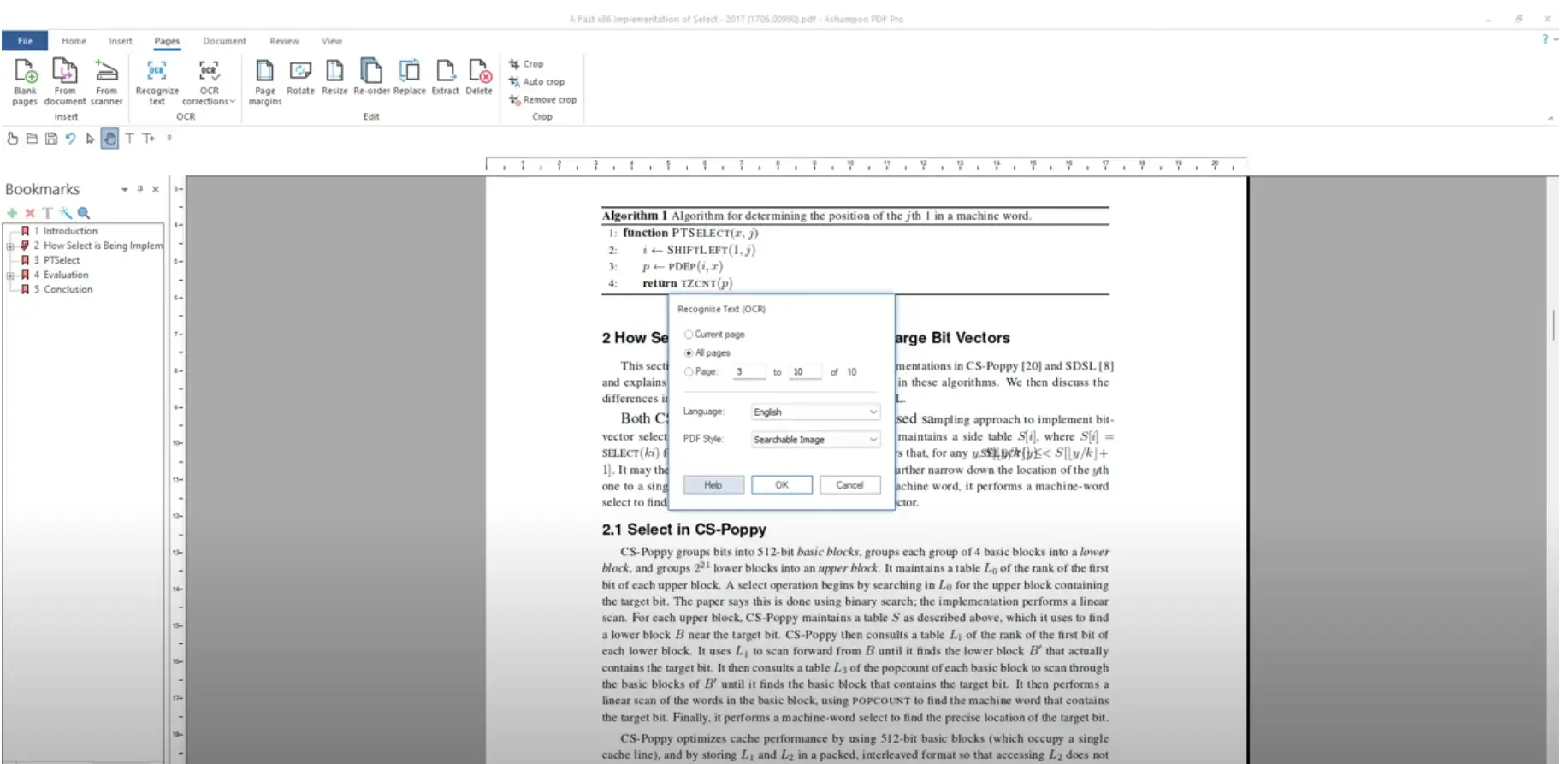Screen dimensions: 1568x764
Task: Switch to the Document ribbon tab
Action: [x=224, y=41]
